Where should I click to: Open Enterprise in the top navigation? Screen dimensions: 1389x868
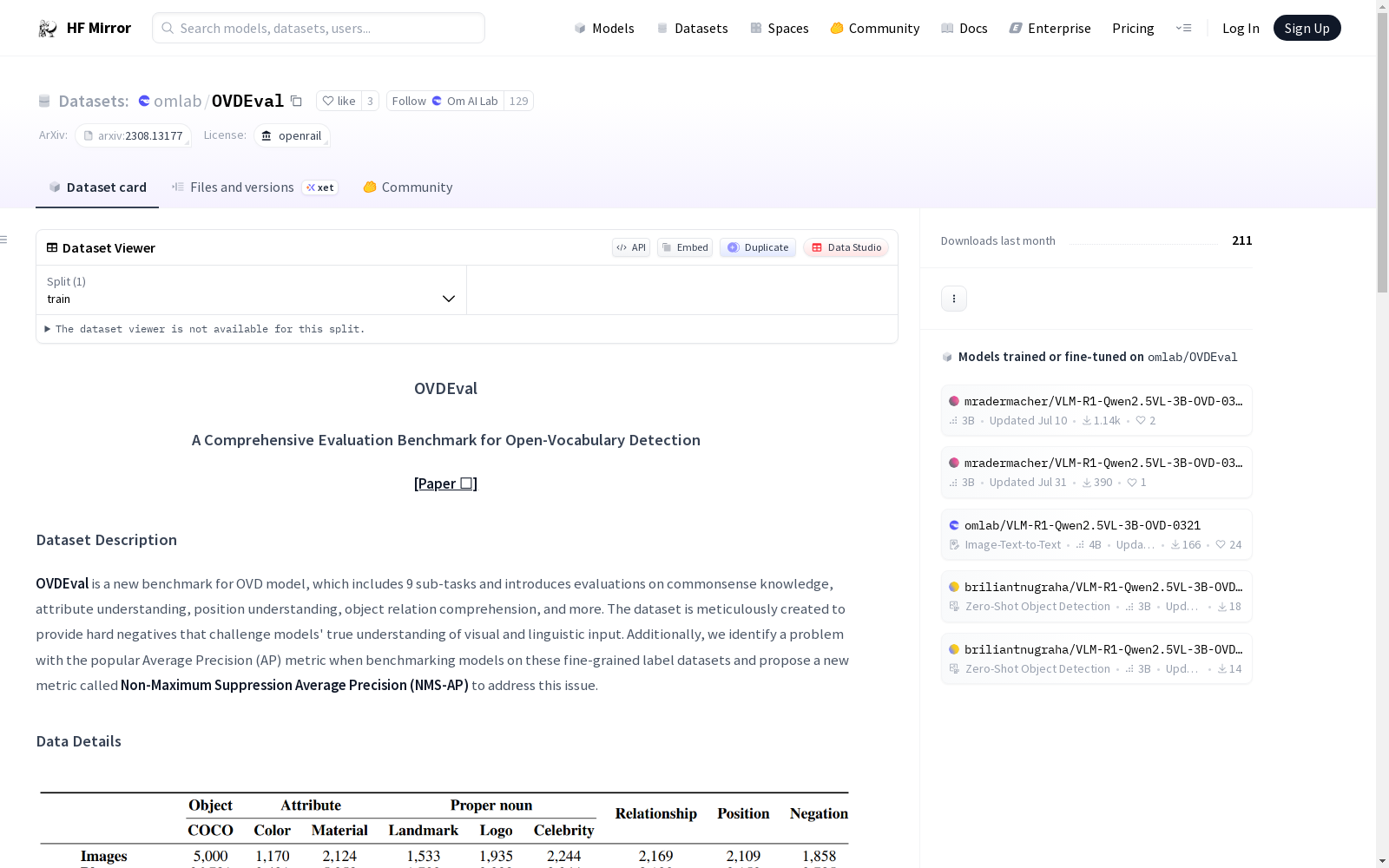tap(1050, 28)
